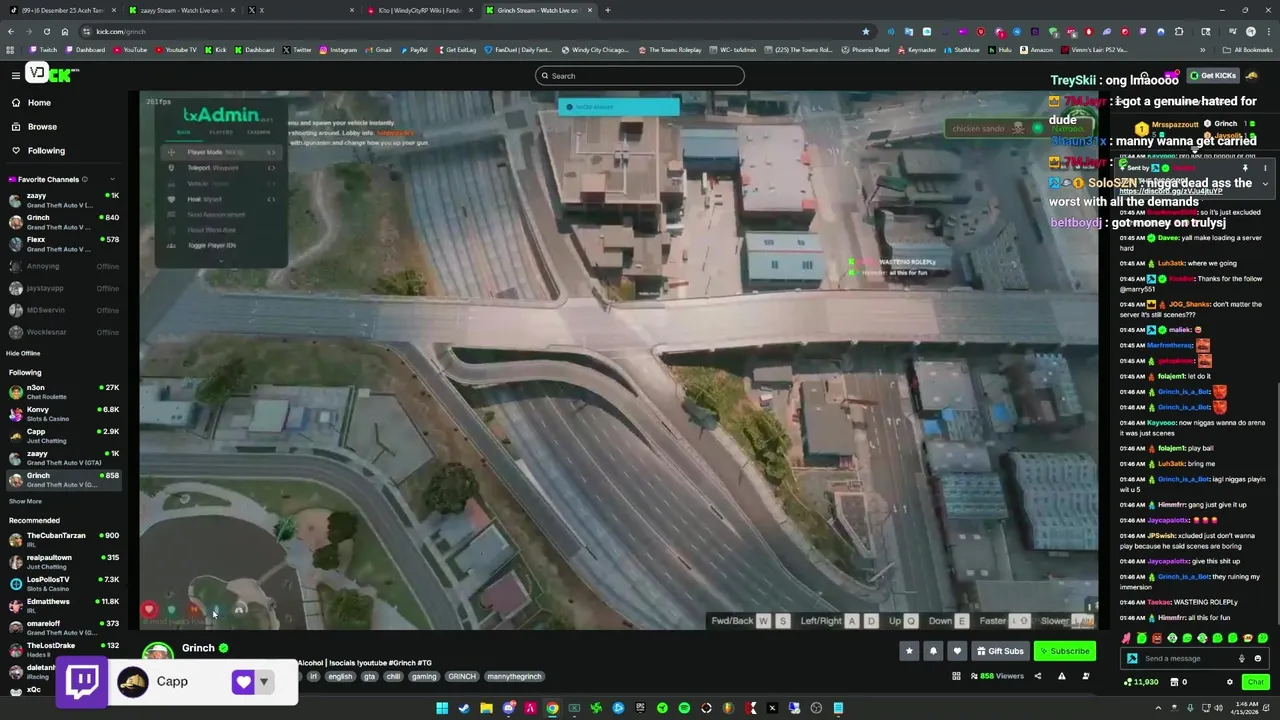
Task: Open TheCubanTarzan recommended channel
Action: point(62,540)
